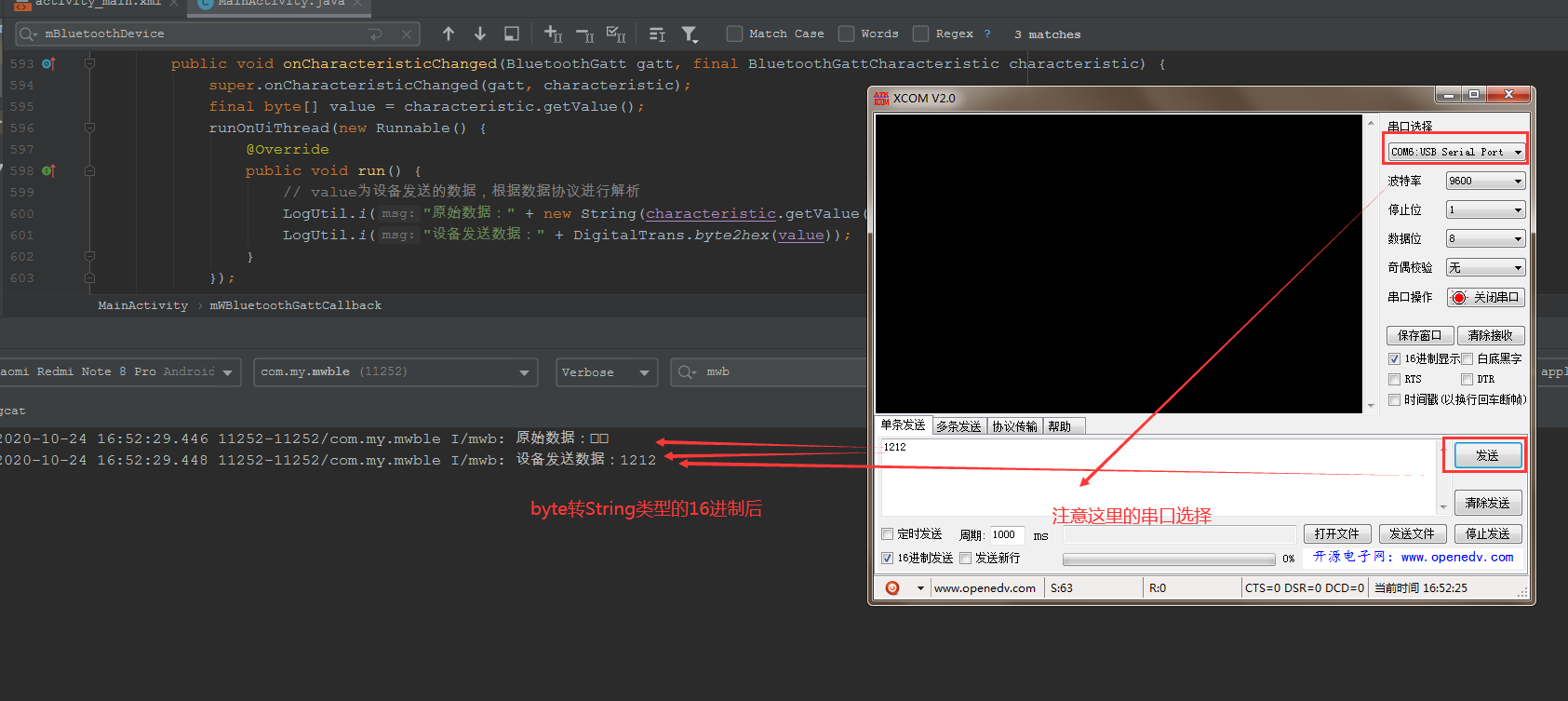Open find results in tool window icon
The image size is (1568, 701).
click(x=657, y=34)
